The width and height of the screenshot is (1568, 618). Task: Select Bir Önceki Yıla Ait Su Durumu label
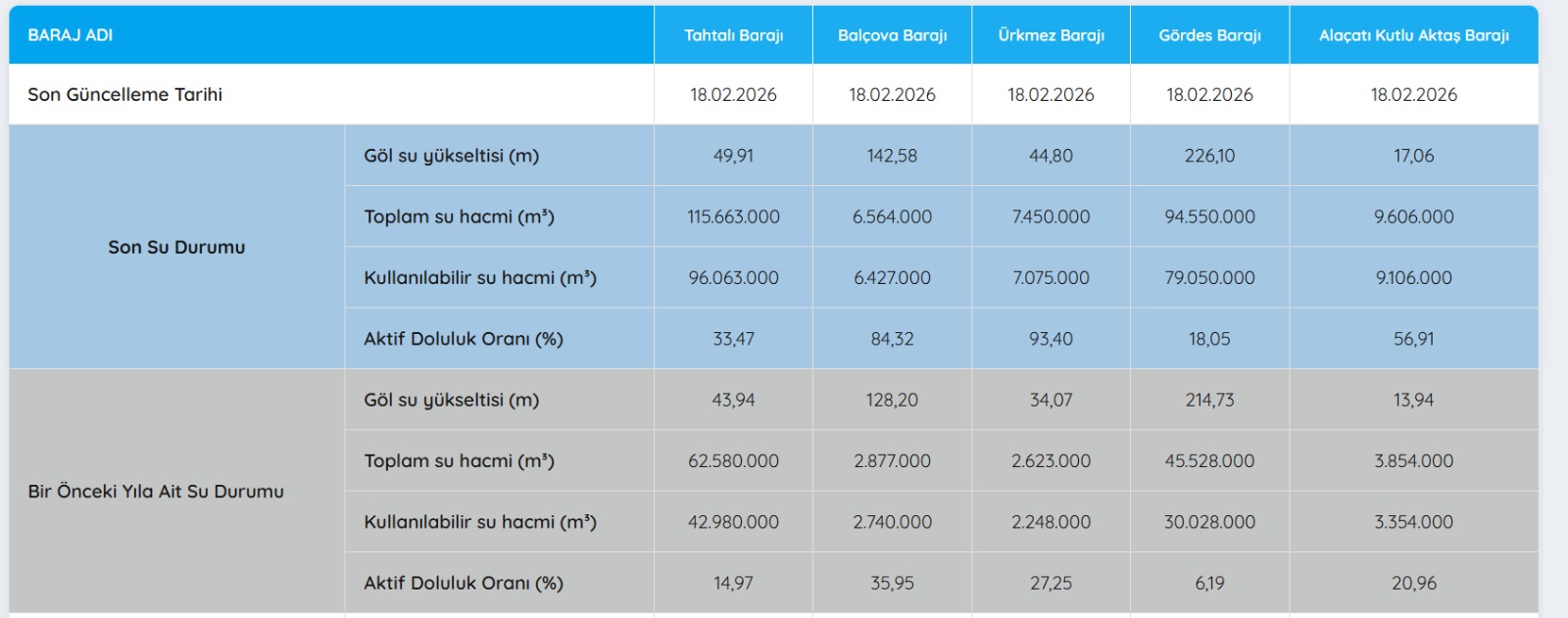click(x=156, y=492)
